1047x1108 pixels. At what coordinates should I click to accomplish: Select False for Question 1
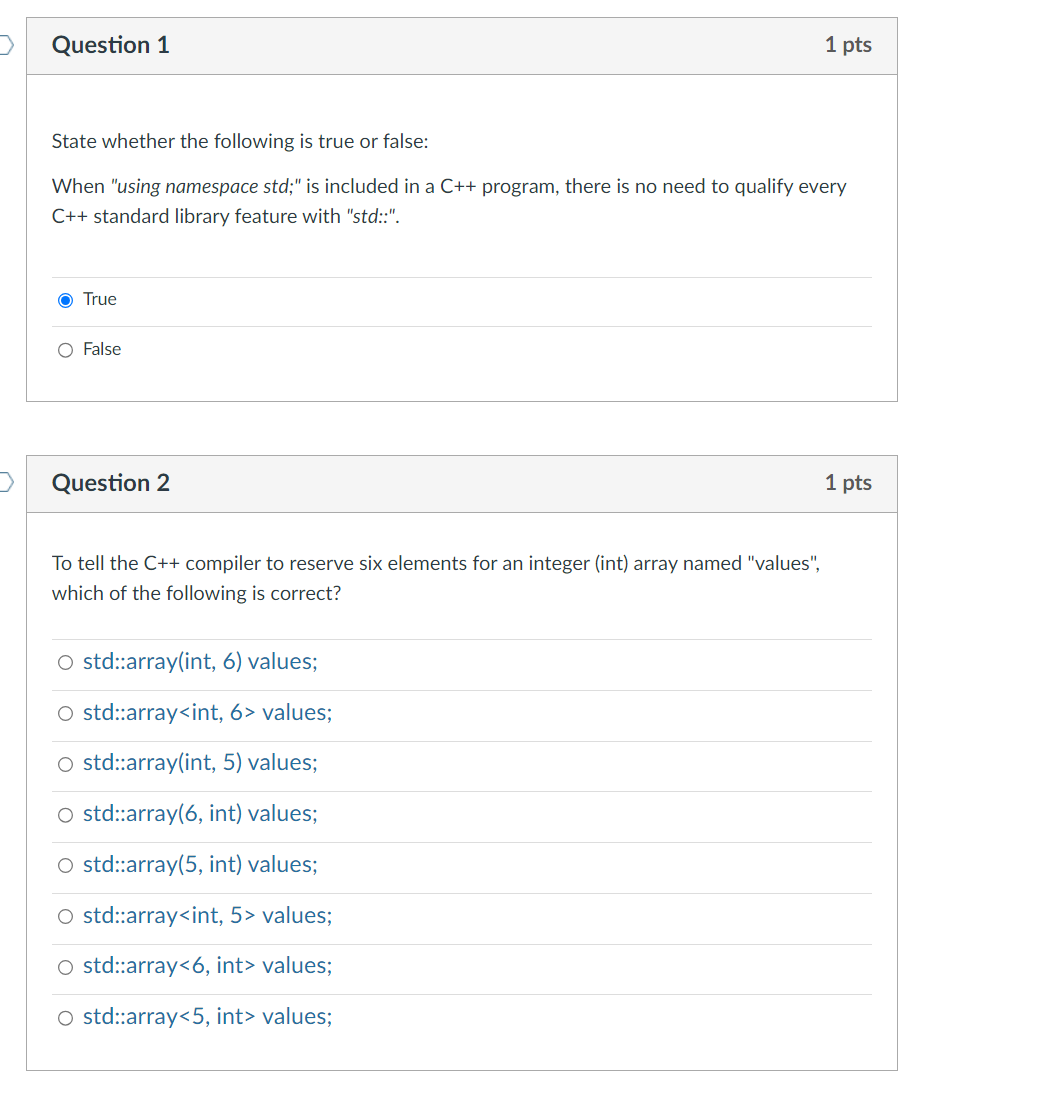tap(65, 349)
